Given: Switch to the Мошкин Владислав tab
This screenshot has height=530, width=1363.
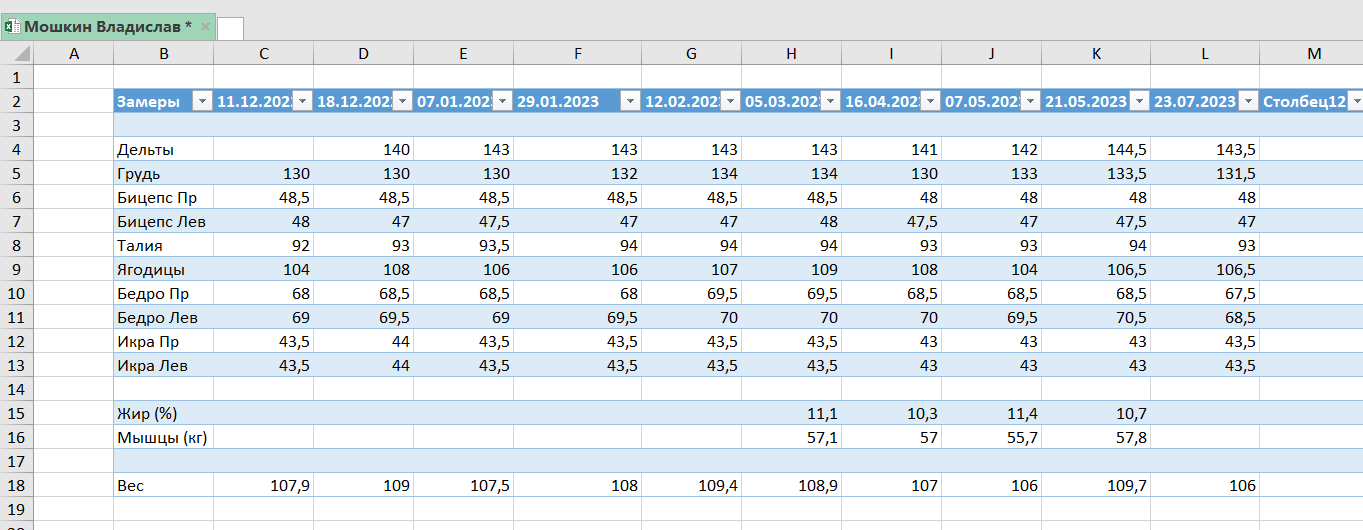Looking at the screenshot, I should [x=108, y=27].
